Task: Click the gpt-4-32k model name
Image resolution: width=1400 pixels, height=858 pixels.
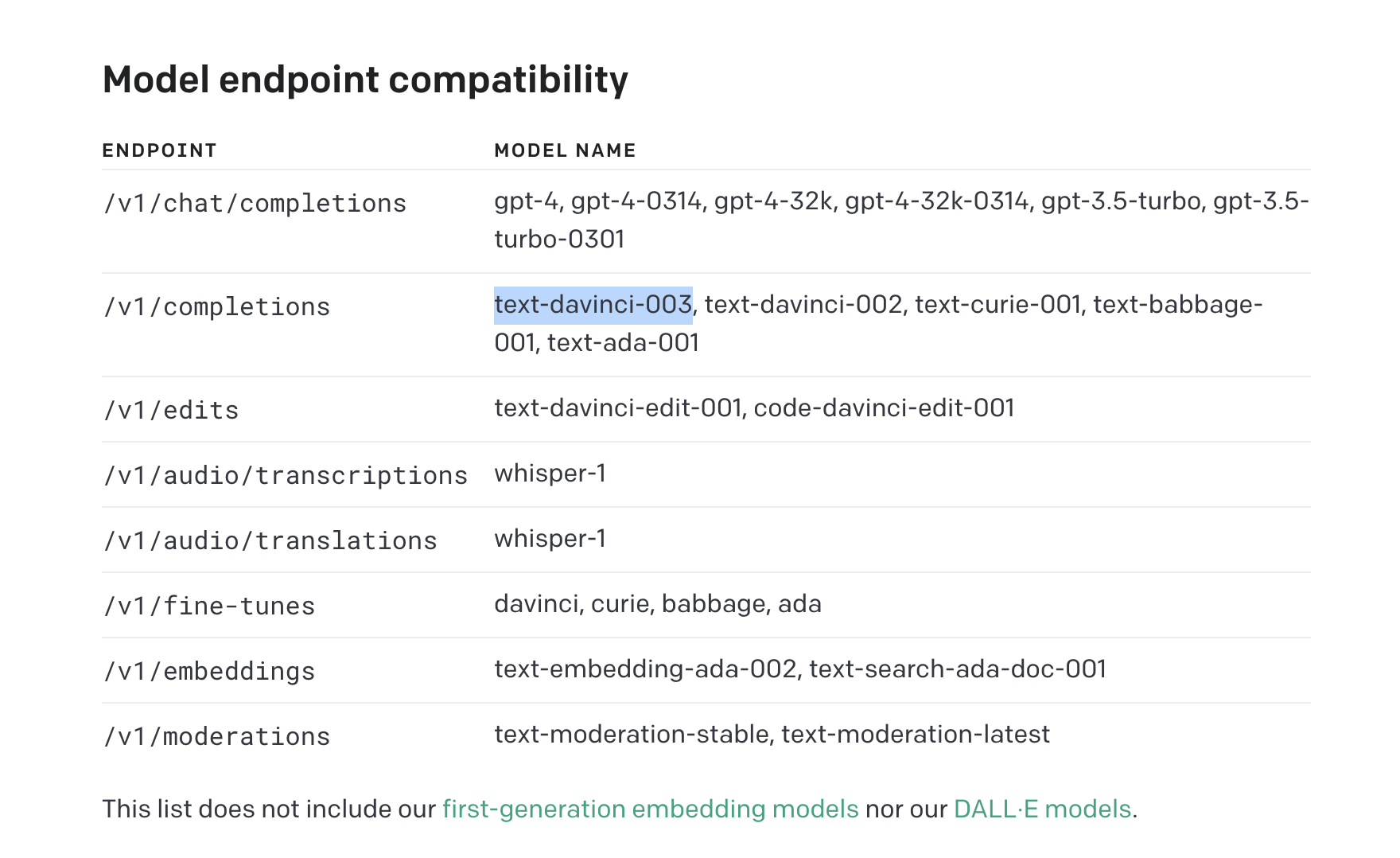Action: 772,201
